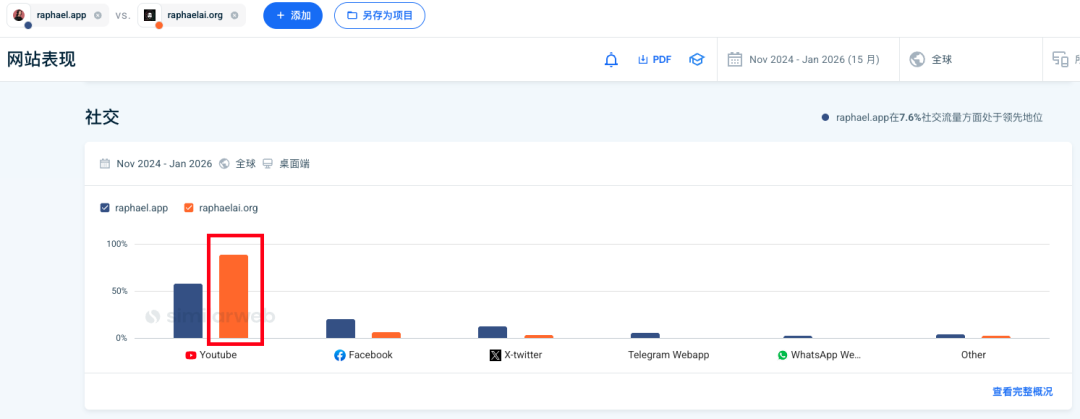1080x419 pixels.
Task: Save comparison via 另存为项目 button
Action: 380,15
